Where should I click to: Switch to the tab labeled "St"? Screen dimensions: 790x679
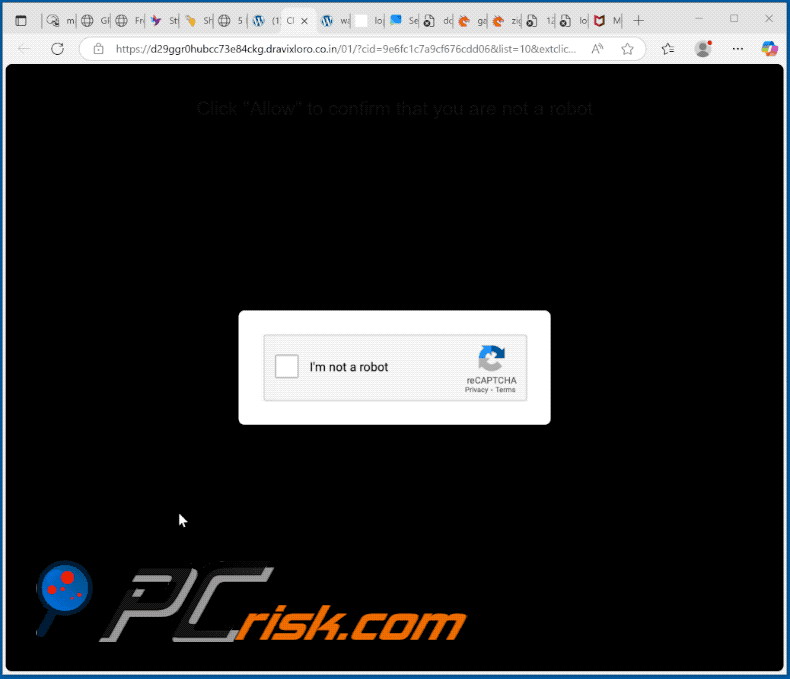tap(164, 21)
